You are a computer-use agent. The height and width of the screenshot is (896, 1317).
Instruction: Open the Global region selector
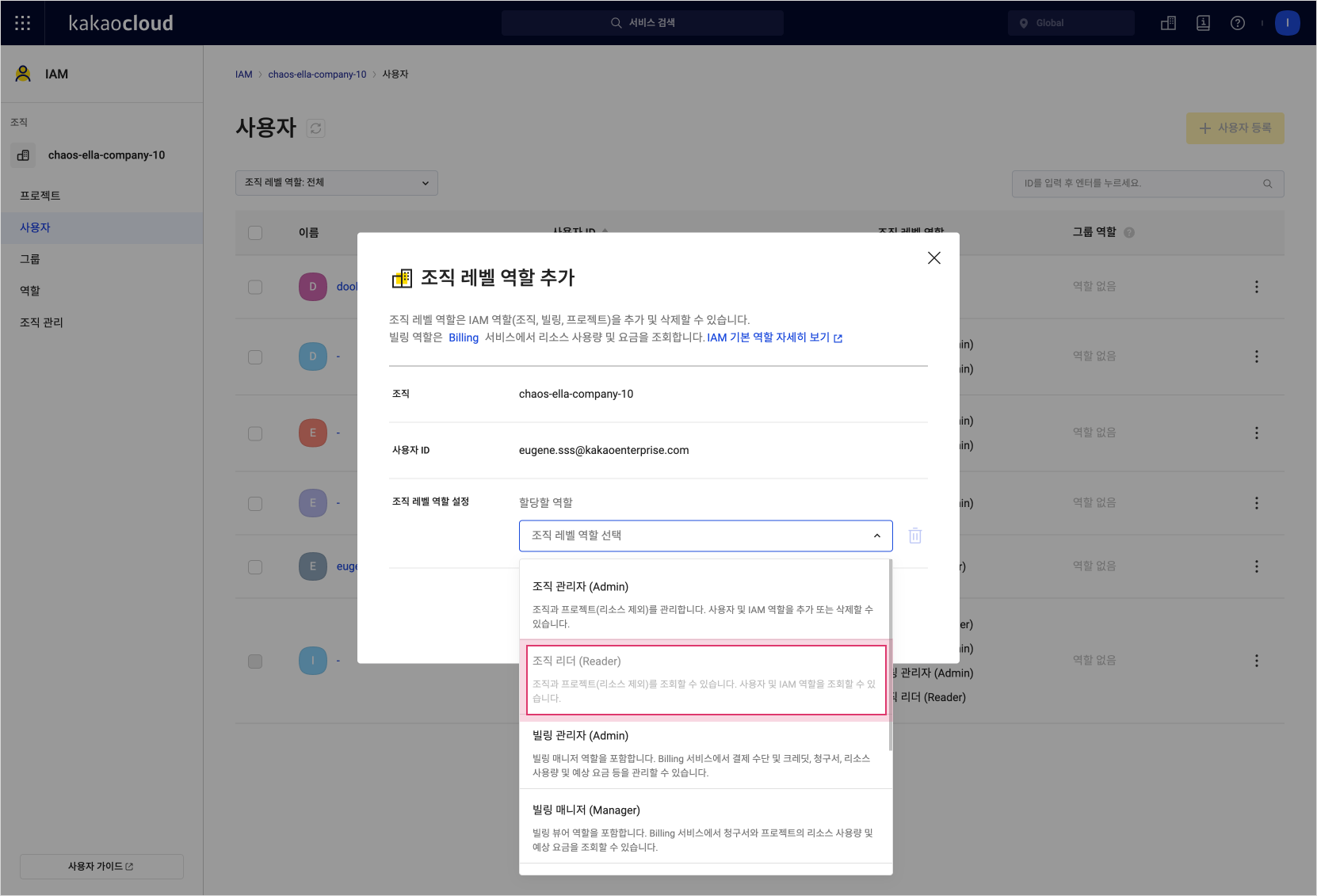click(x=1071, y=23)
